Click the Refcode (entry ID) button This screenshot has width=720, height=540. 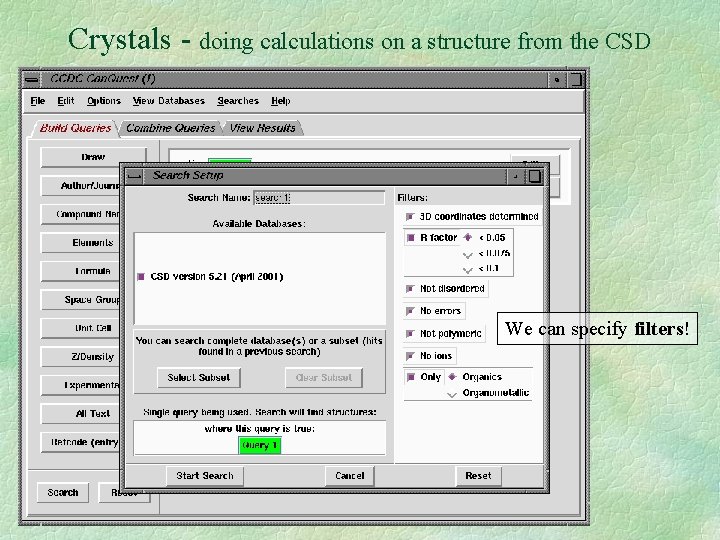80,442
